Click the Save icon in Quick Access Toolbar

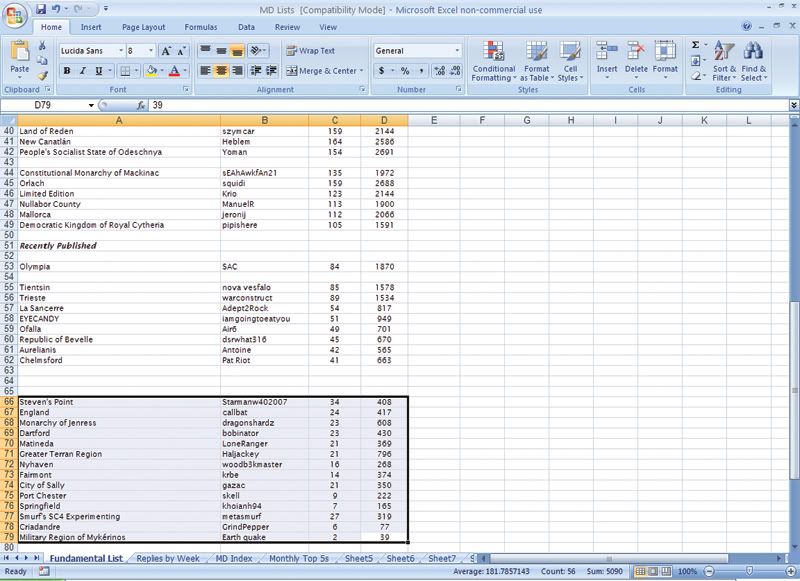[x=42, y=8]
